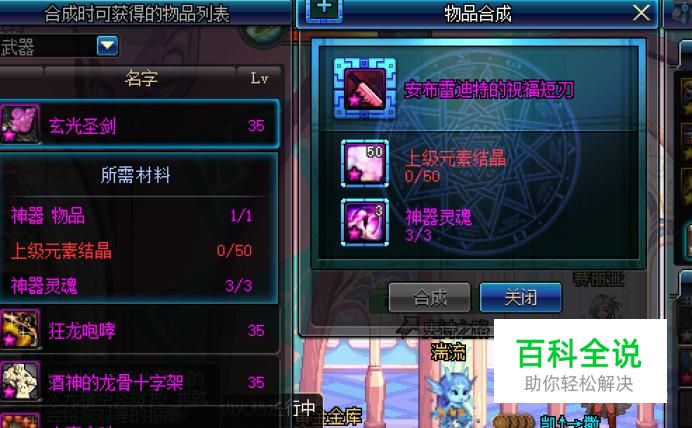
Task: Close the 物品合成 window with X
Action: point(641,12)
